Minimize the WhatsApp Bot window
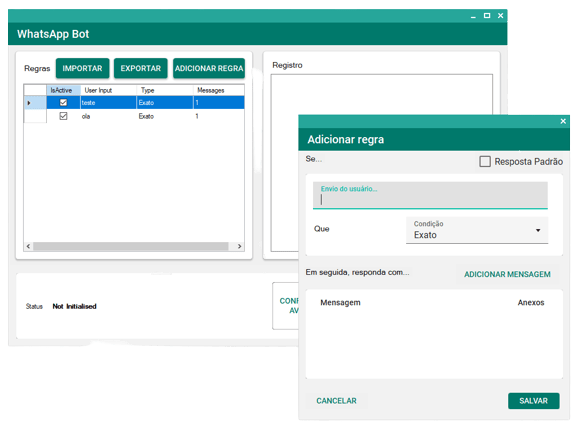581x430 pixels. point(473,16)
